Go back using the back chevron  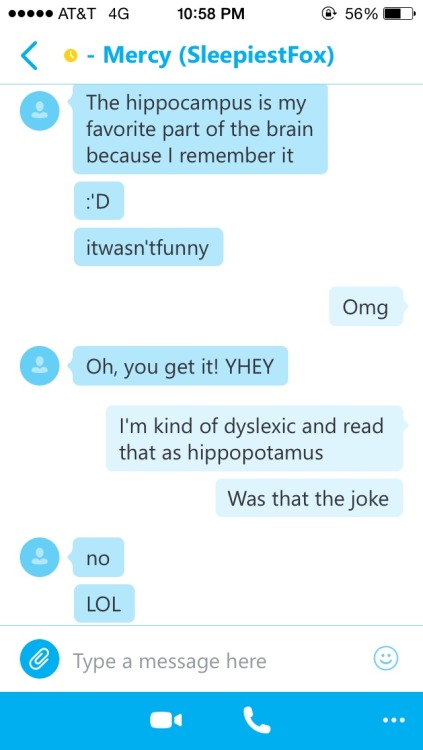point(29,55)
